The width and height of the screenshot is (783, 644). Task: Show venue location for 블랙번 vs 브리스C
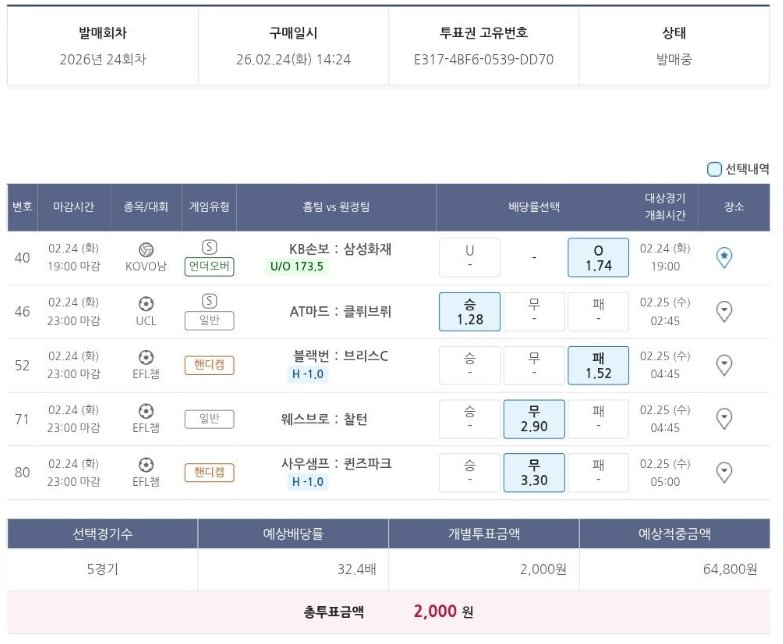point(725,365)
